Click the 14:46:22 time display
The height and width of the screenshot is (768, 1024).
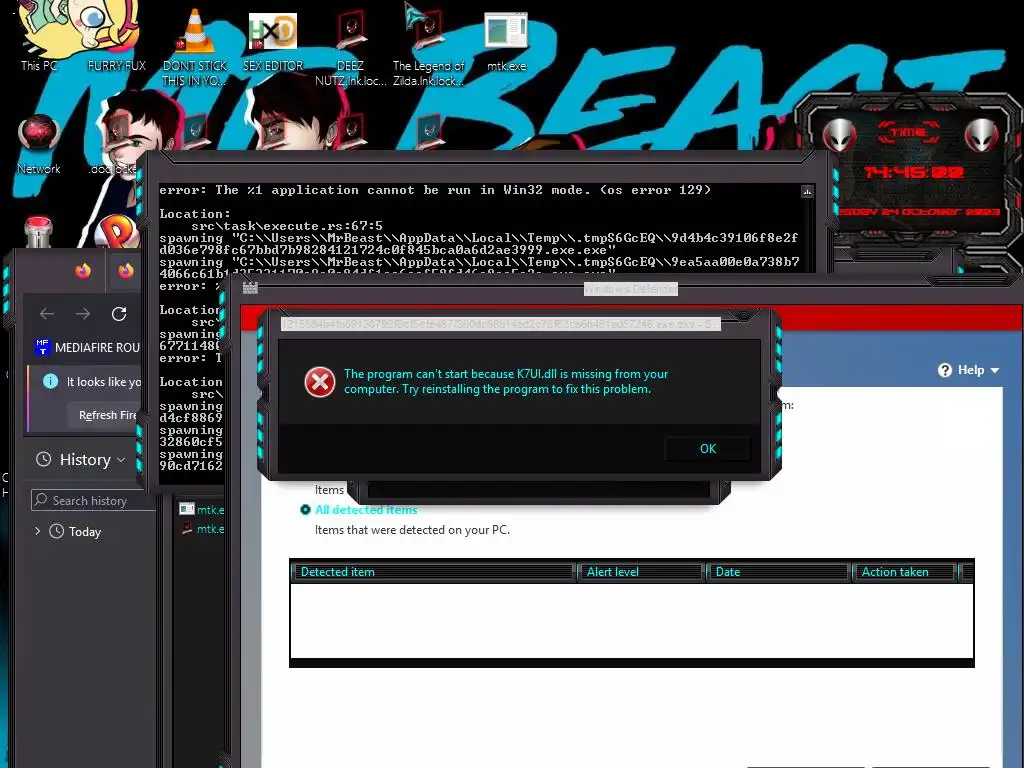point(914,172)
